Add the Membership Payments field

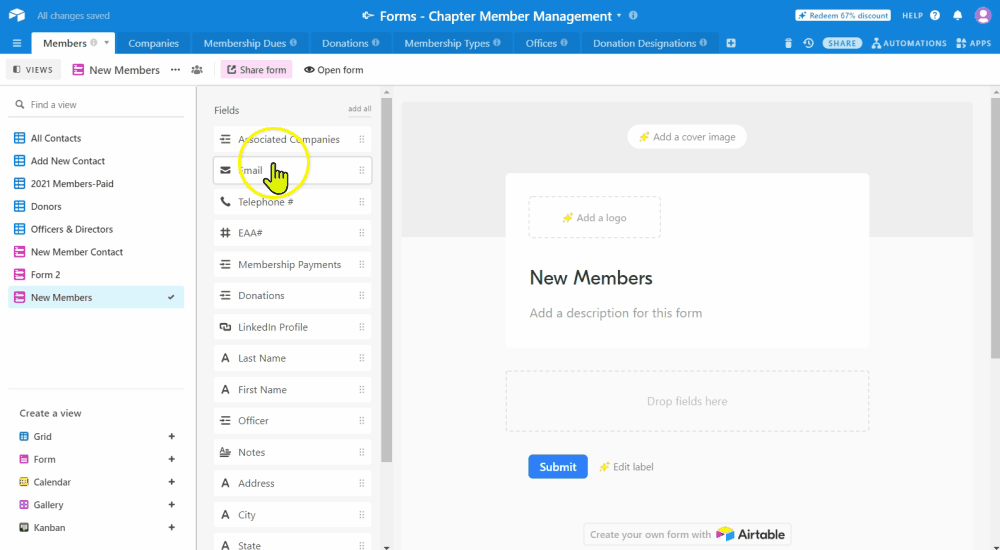[x=292, y=264]
